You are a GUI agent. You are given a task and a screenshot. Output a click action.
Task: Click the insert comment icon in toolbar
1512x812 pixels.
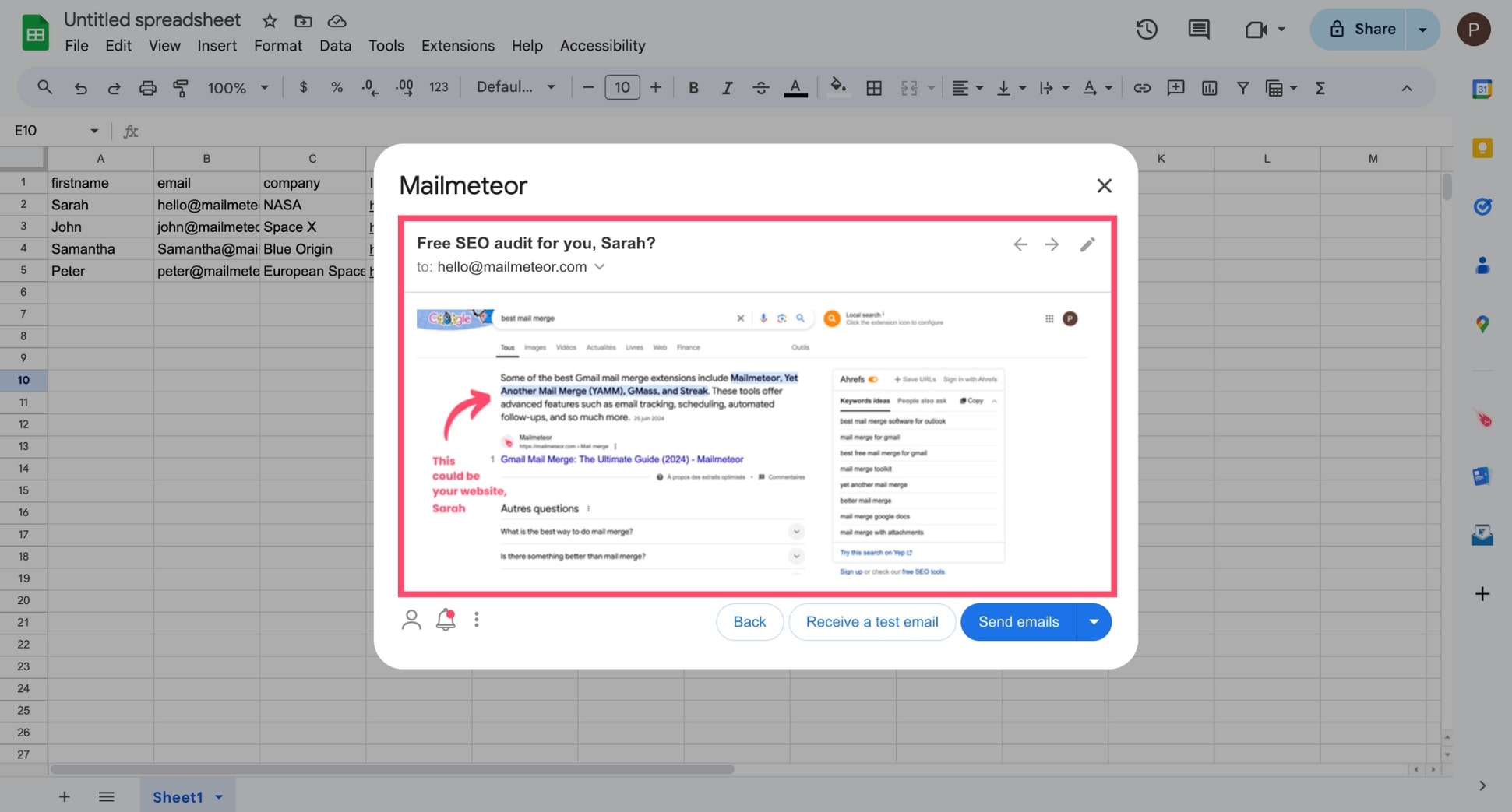point(1175,87)
